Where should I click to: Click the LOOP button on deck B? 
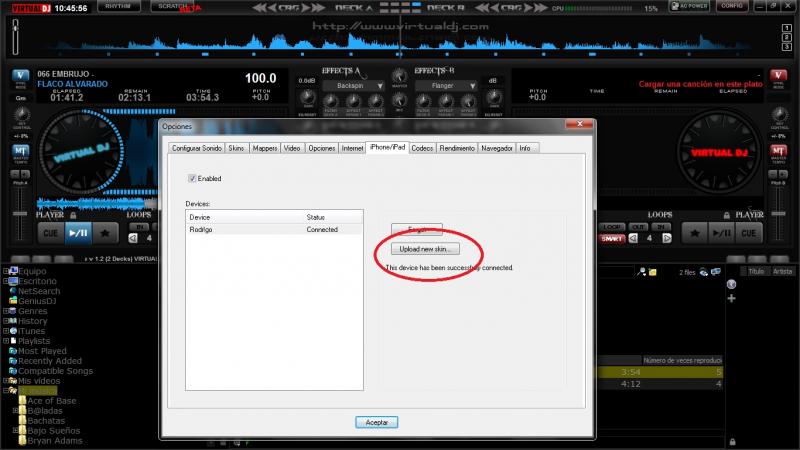[612, 227]
